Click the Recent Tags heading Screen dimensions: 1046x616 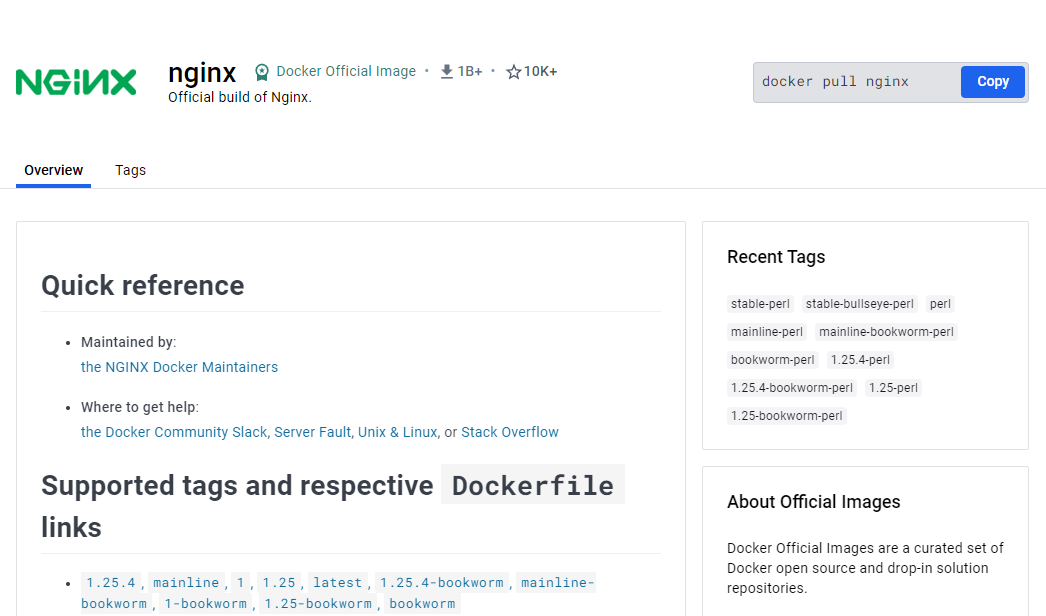[776, 257]
